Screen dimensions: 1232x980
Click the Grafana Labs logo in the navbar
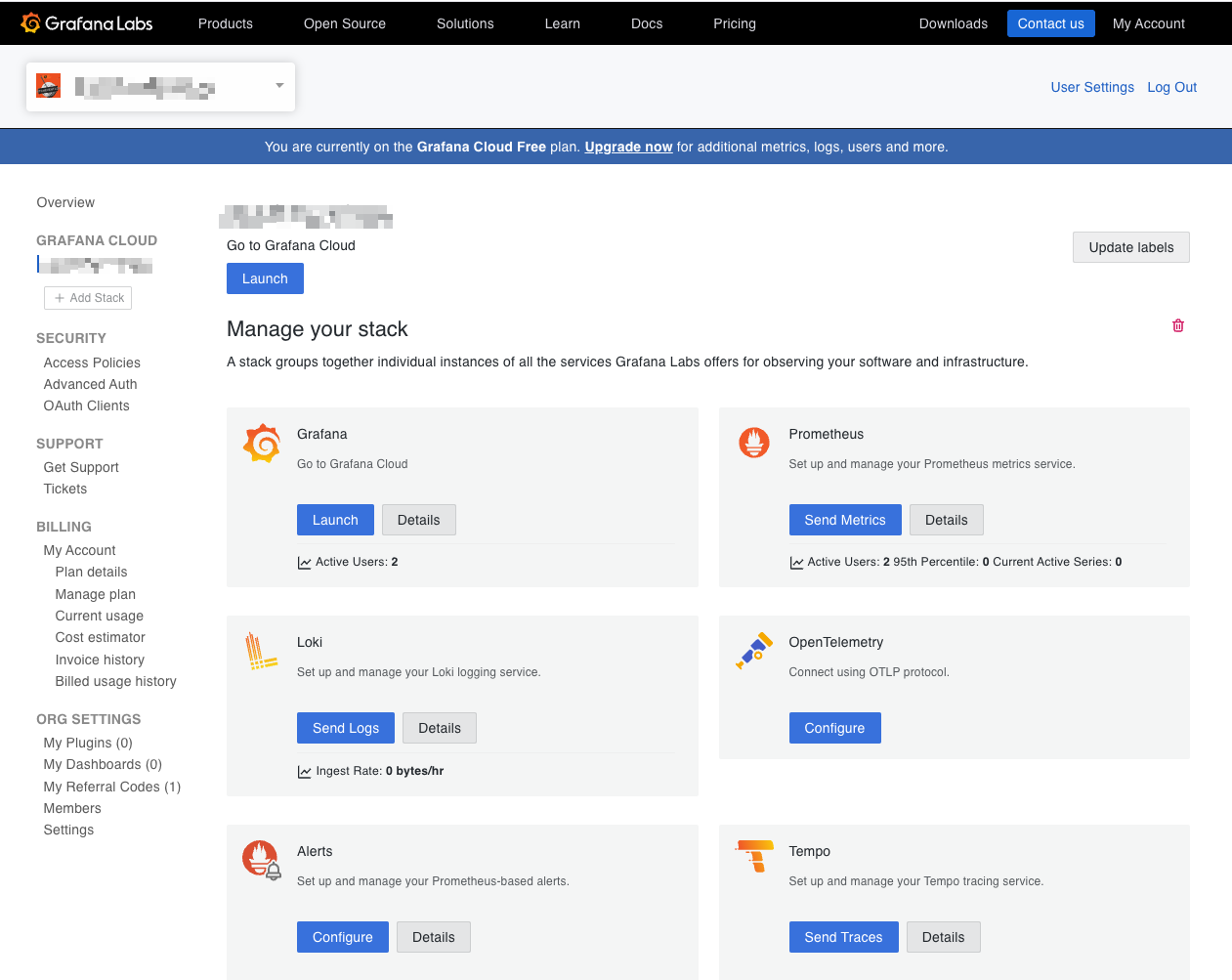click(x=86, y=22)
